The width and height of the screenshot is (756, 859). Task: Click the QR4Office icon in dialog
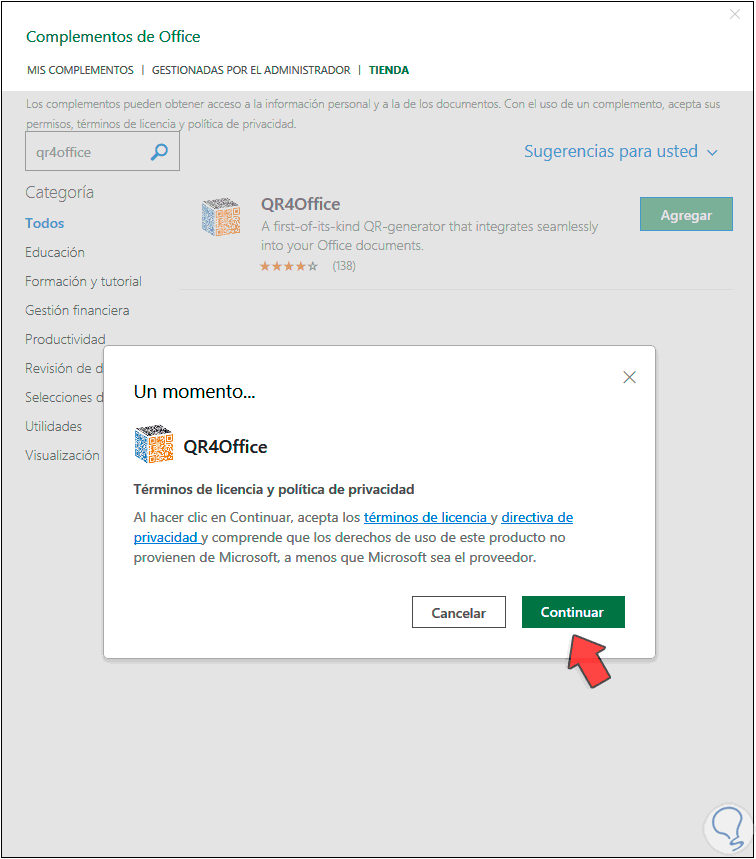coord(154,444)
